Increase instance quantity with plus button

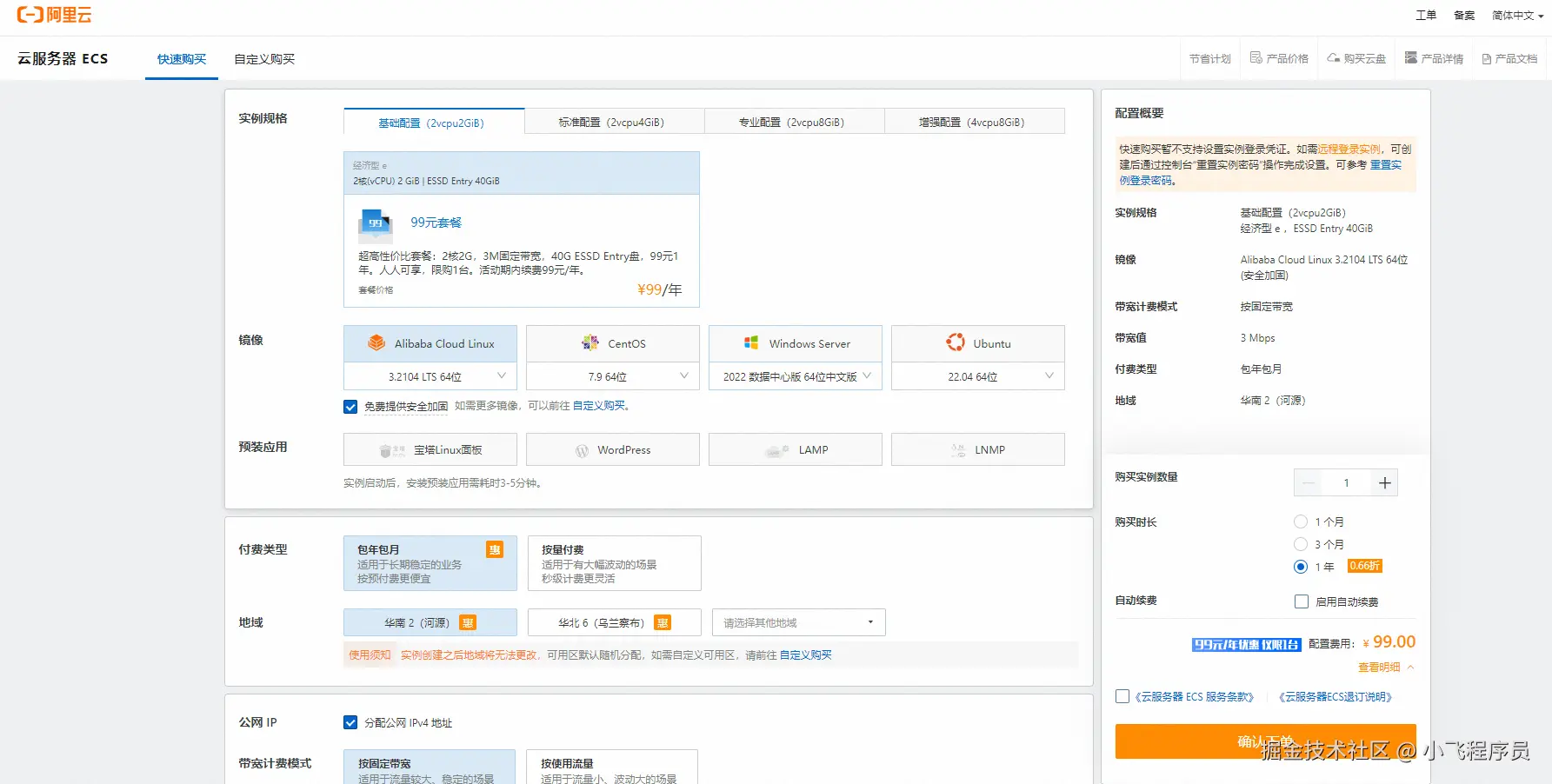[1384, 483]
